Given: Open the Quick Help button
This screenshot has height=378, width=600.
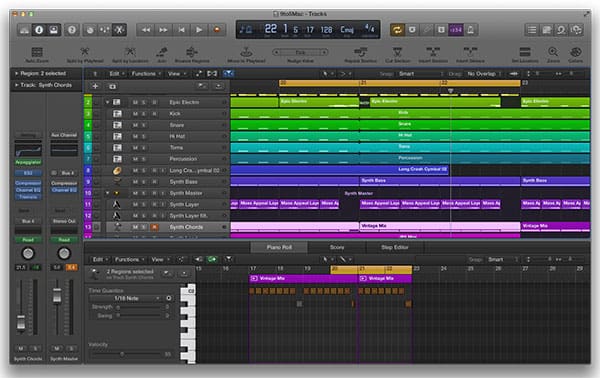Looking at the screenshot, I should 72,30.
